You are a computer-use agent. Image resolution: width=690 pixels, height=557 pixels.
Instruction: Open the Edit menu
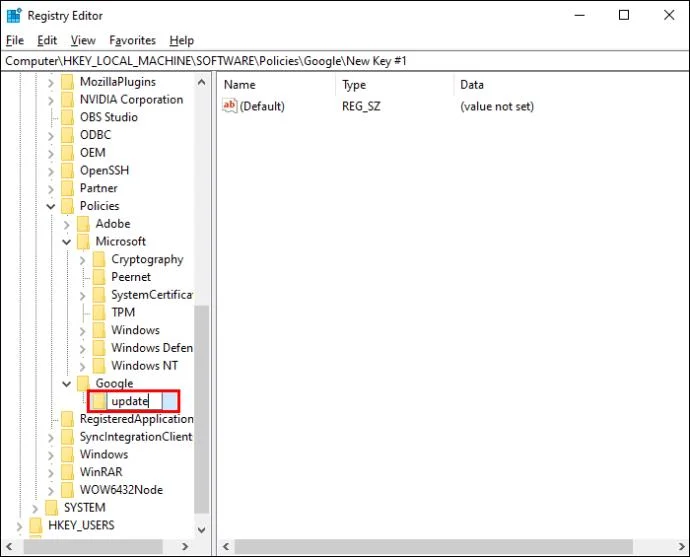point(47,40)
